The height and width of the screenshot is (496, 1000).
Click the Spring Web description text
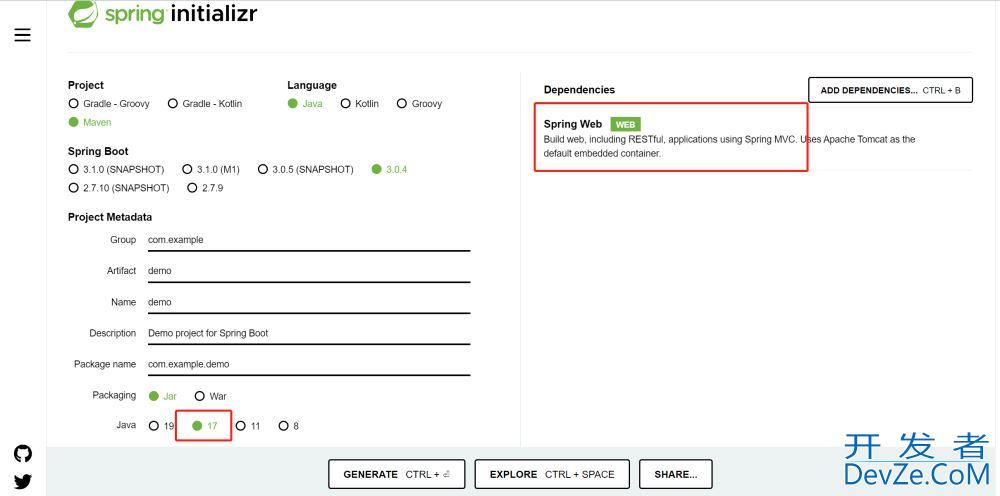(730, 146)
